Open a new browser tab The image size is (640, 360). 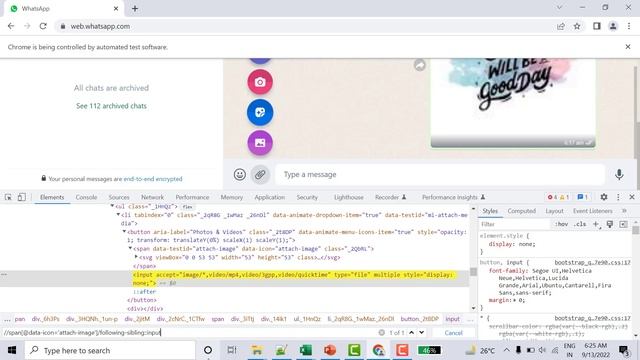click(135, 9)
